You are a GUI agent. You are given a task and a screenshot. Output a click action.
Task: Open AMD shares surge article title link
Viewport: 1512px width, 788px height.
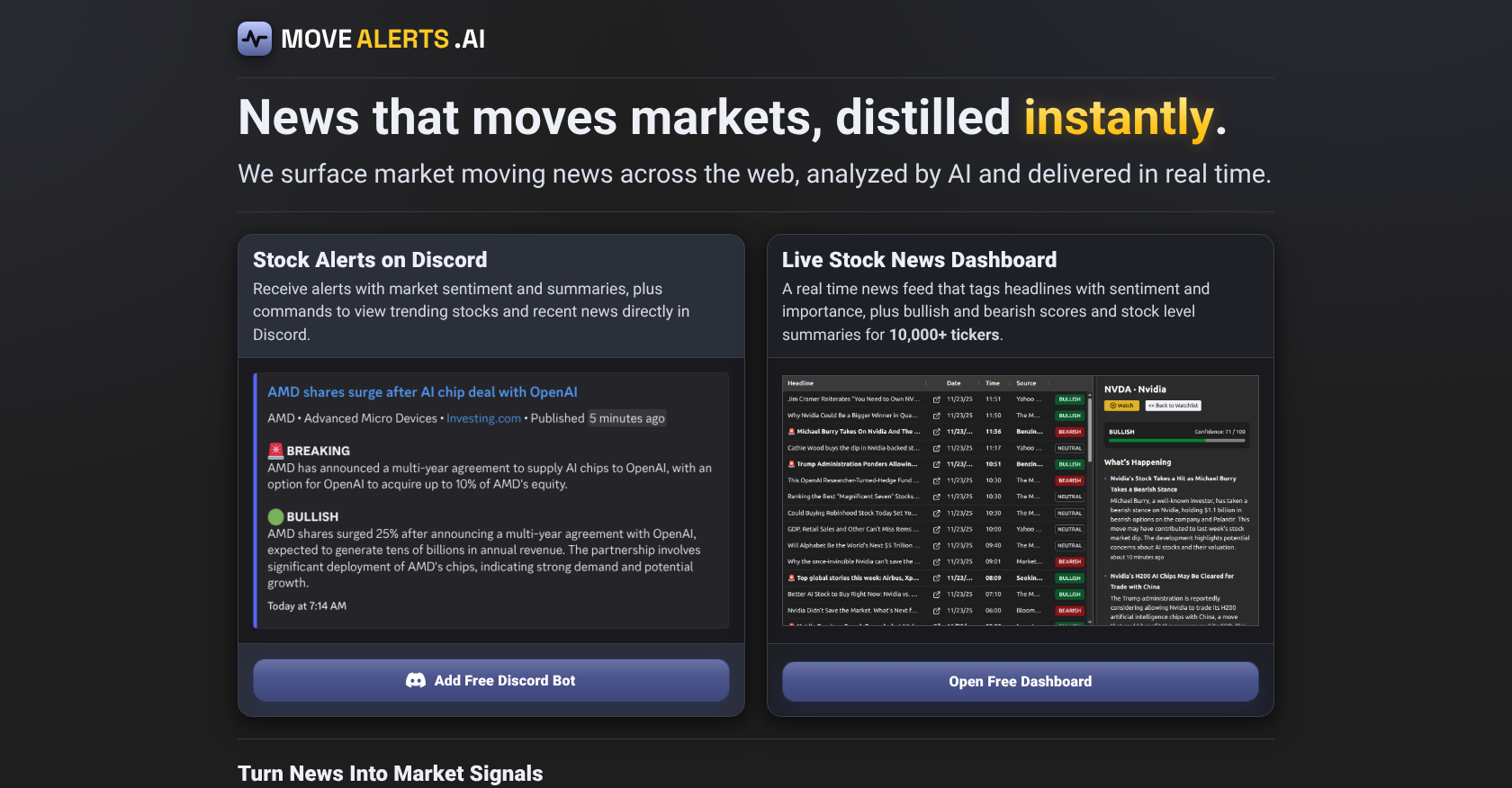click(422, 392)
